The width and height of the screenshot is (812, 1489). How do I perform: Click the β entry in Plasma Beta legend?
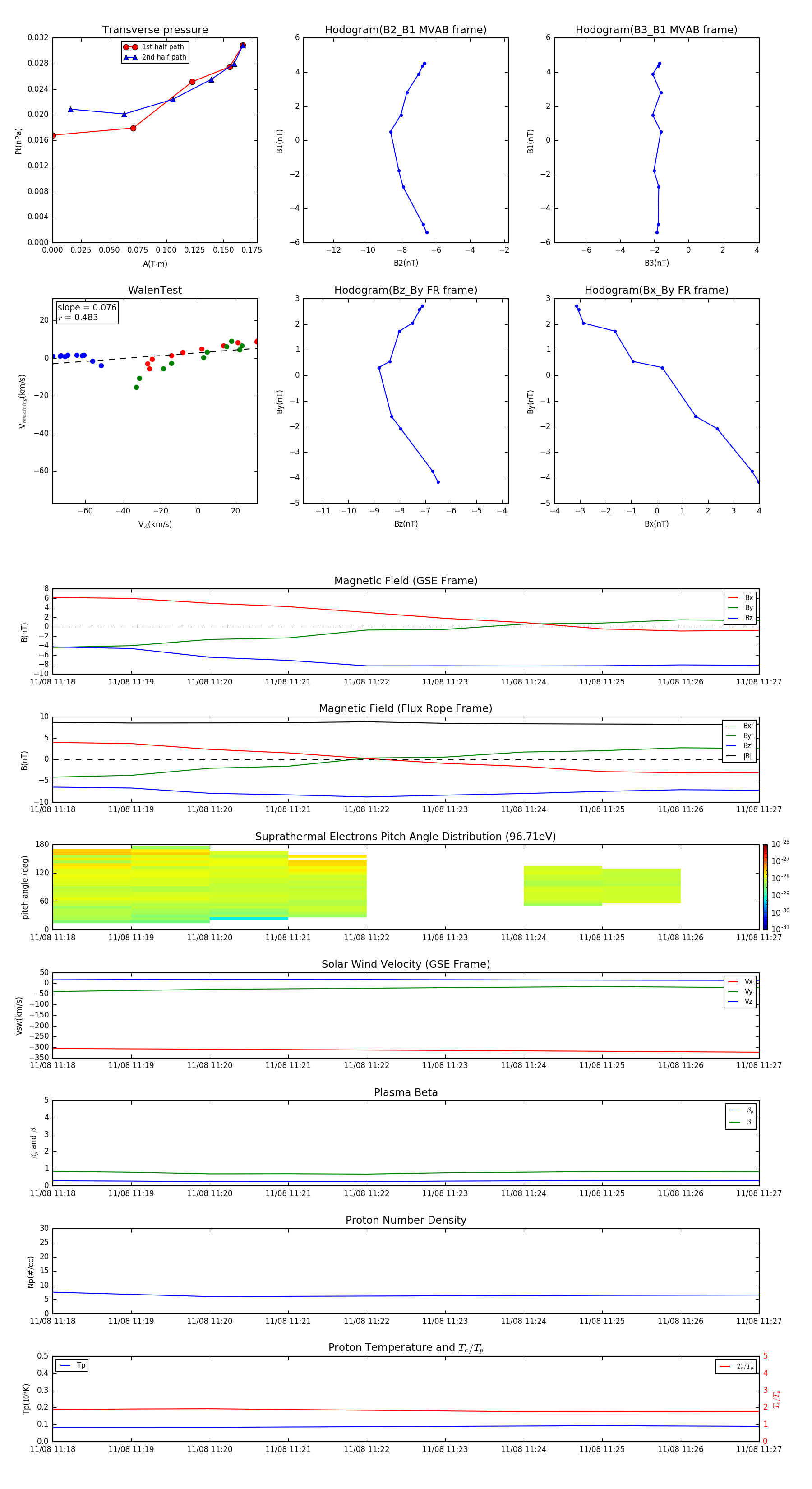coord(741,1122)
